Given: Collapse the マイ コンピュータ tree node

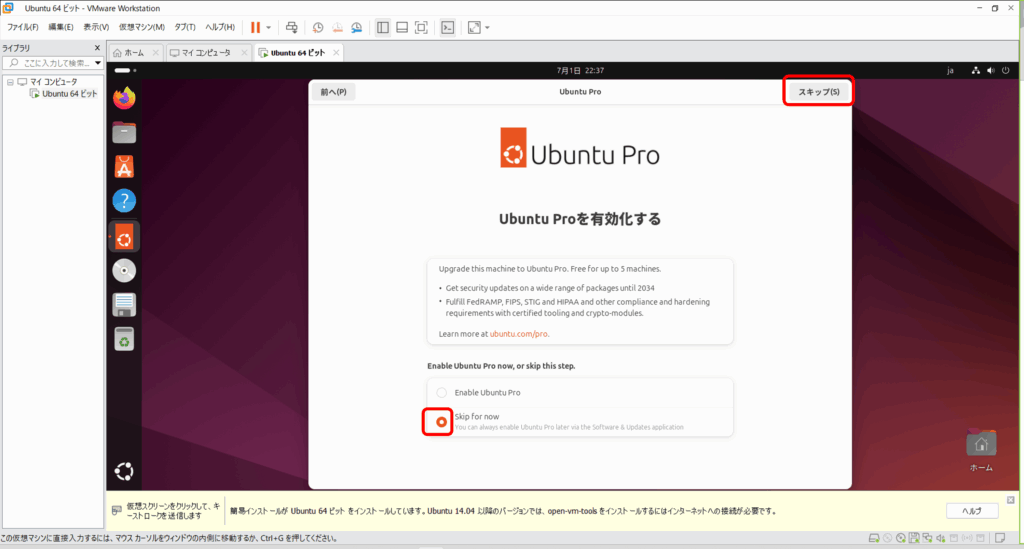Looking at the screenshot, I should click(10, 82).
